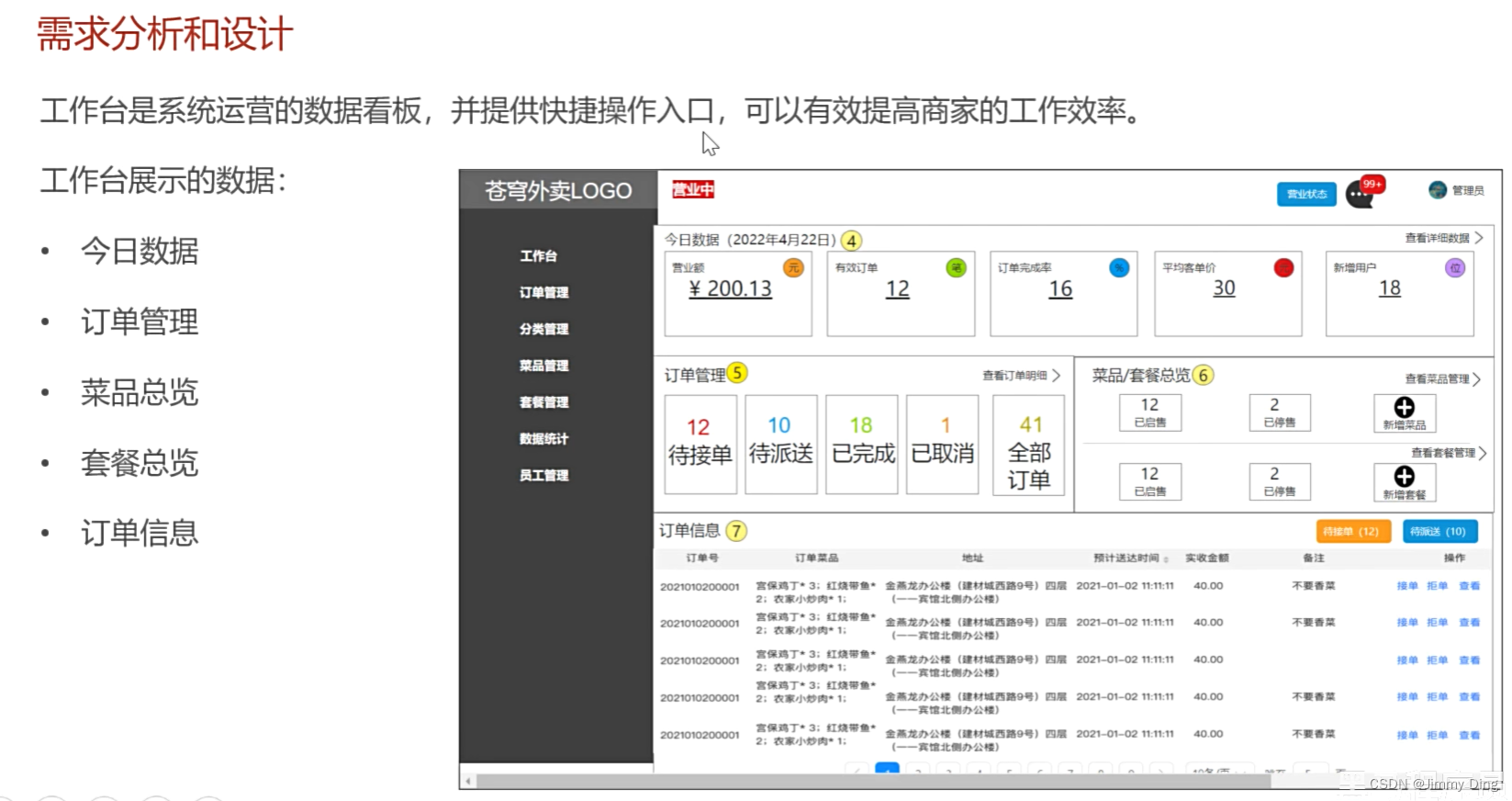Image resolution: width=1512 pixels, height=801 pixels.
Task: Click the ¥ 200.13 营业额 value
Action: click(x=730, y=288)
